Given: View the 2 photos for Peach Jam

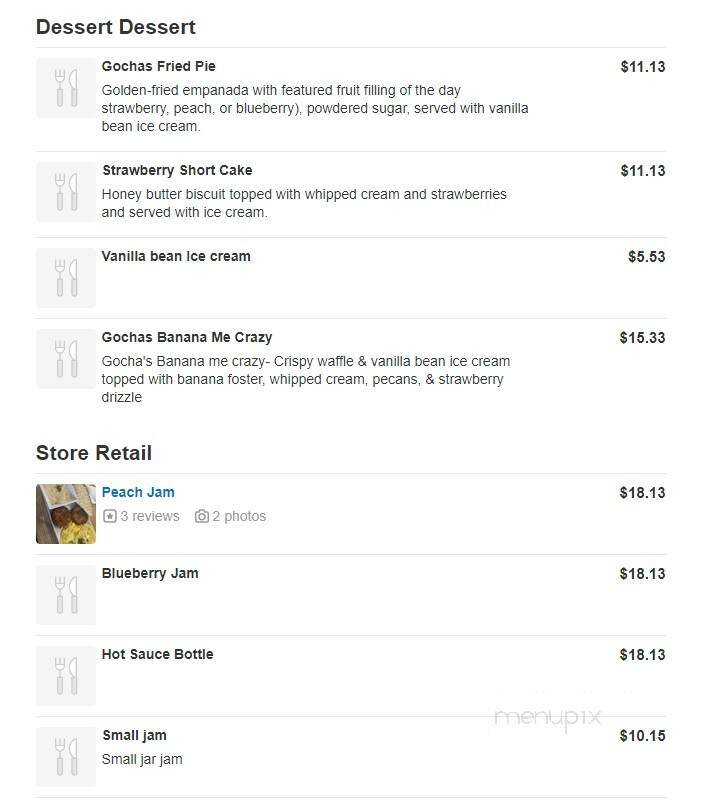Looking at the screenshot, I should click(x=239, y=516).
